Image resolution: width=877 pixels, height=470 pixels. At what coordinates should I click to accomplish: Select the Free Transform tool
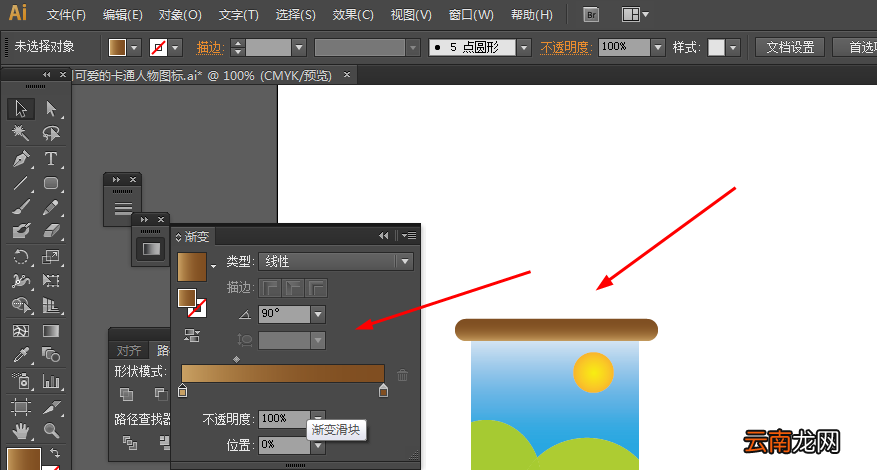coord(51,280)
